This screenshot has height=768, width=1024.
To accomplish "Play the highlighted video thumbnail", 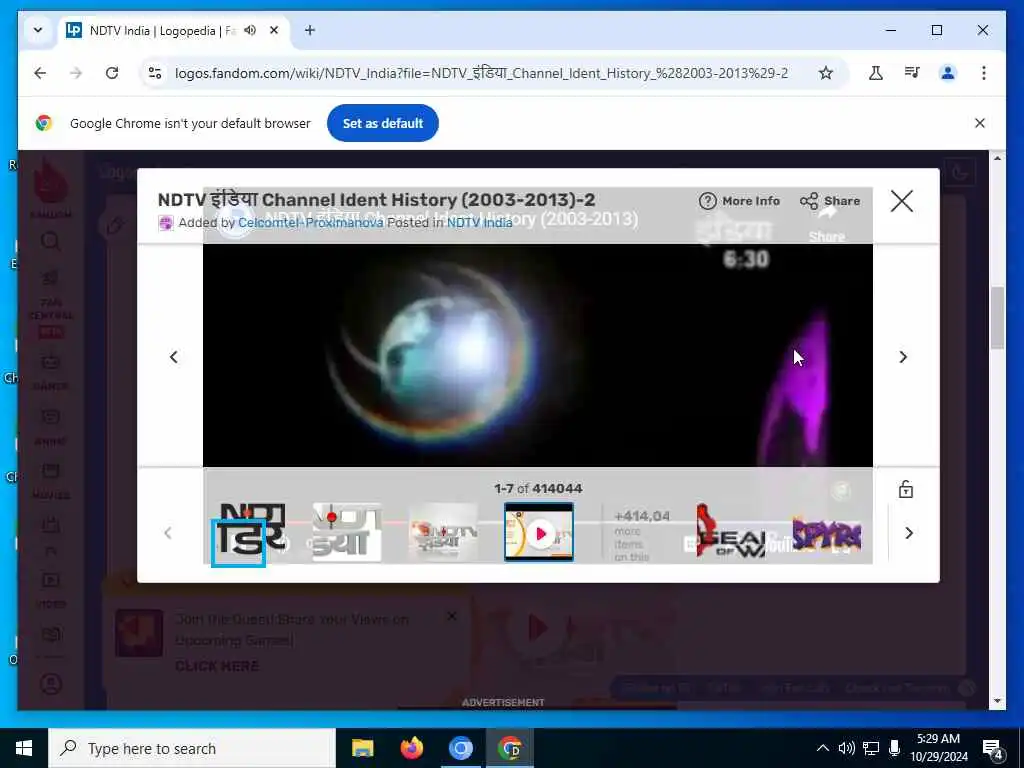I will click(539, 532).
